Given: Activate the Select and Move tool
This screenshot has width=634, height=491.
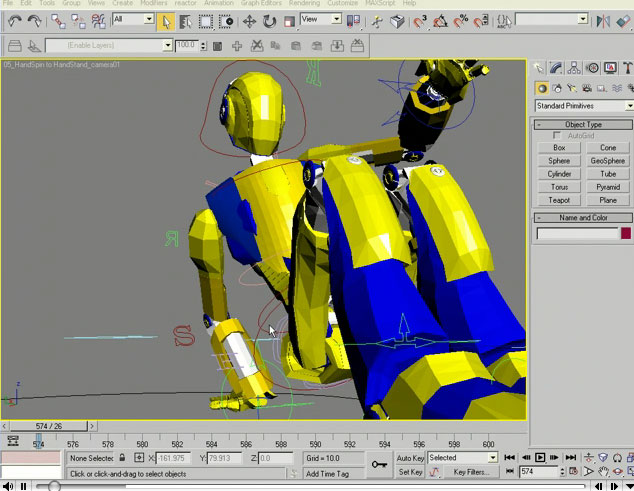Looking at the screenshot, I should click(250, 20).
